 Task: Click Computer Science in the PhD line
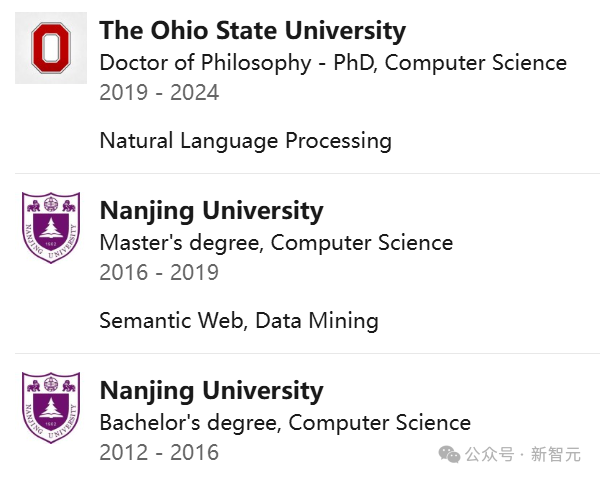point(476,63)
